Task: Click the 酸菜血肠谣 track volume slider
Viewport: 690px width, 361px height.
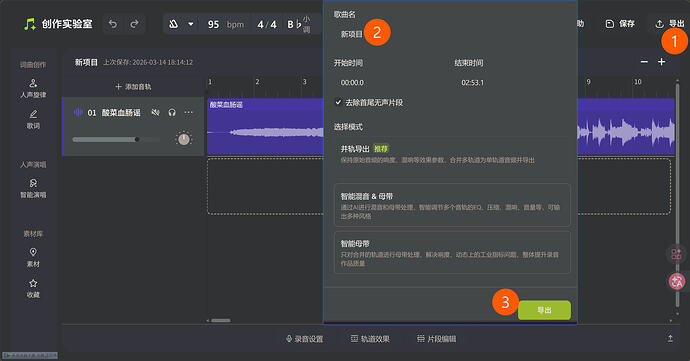Action: [116, 140]
